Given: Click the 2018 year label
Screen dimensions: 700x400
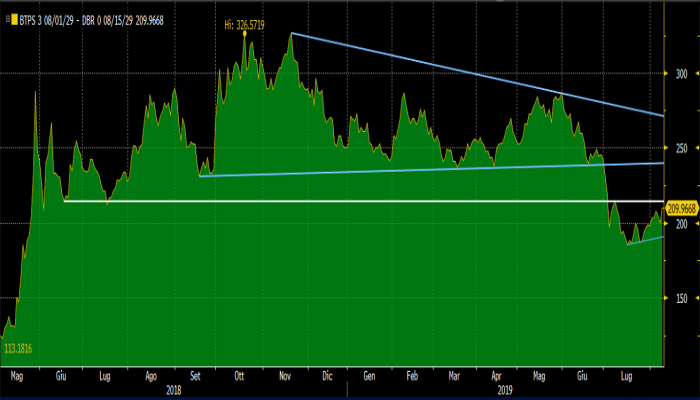Looking at the screenshot, I should [x=173, y=391].
